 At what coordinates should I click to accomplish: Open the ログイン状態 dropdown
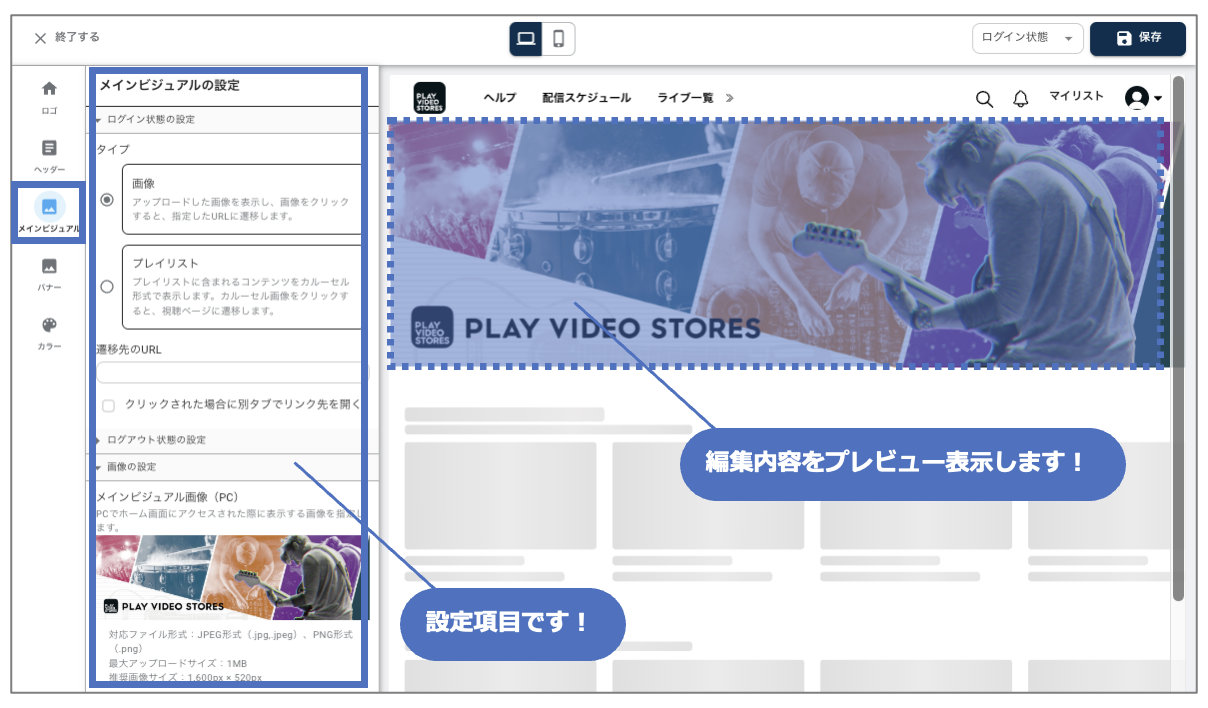click(x=1028, y=38)
